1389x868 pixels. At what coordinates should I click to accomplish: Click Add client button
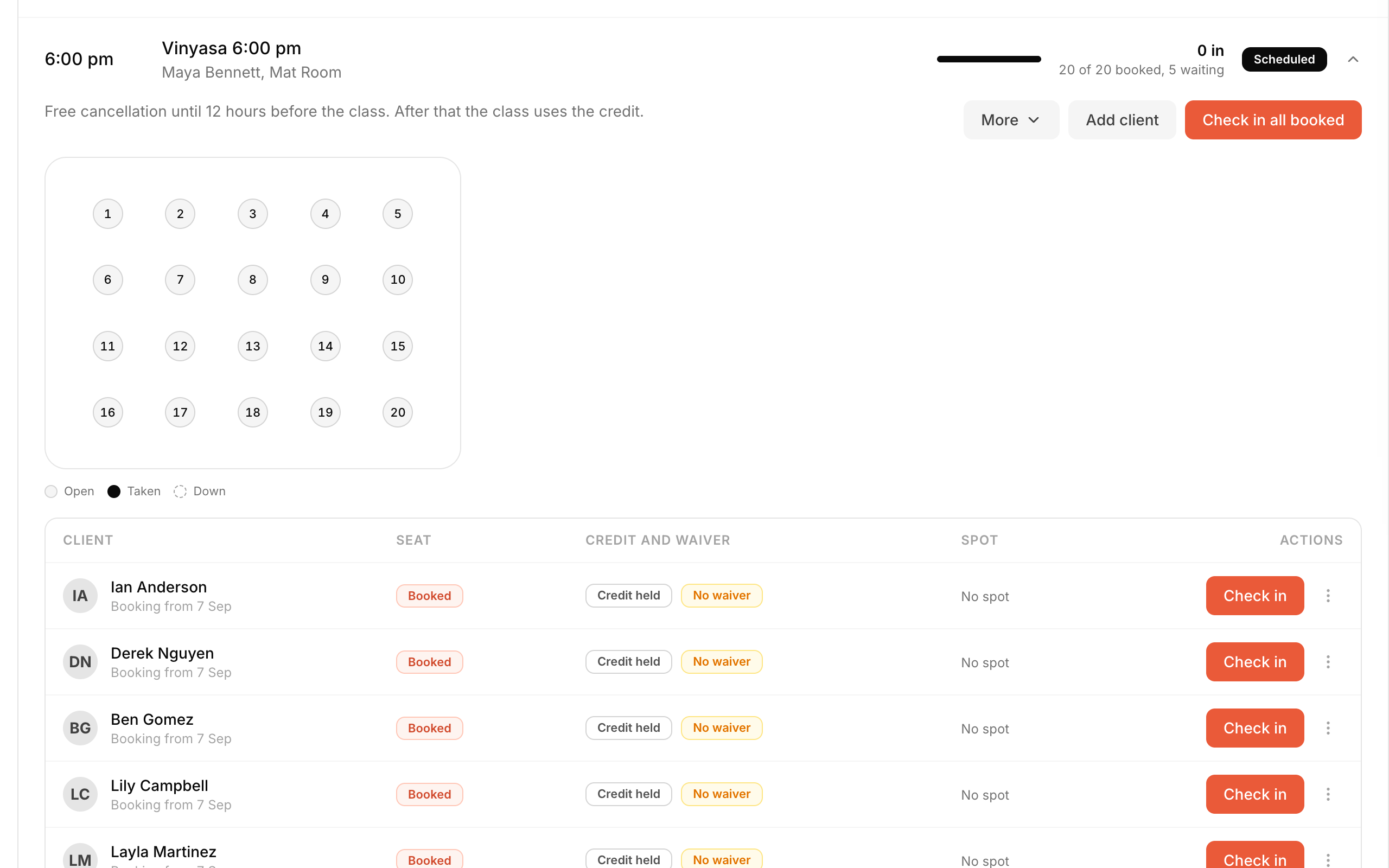(x=1122, y=120)
